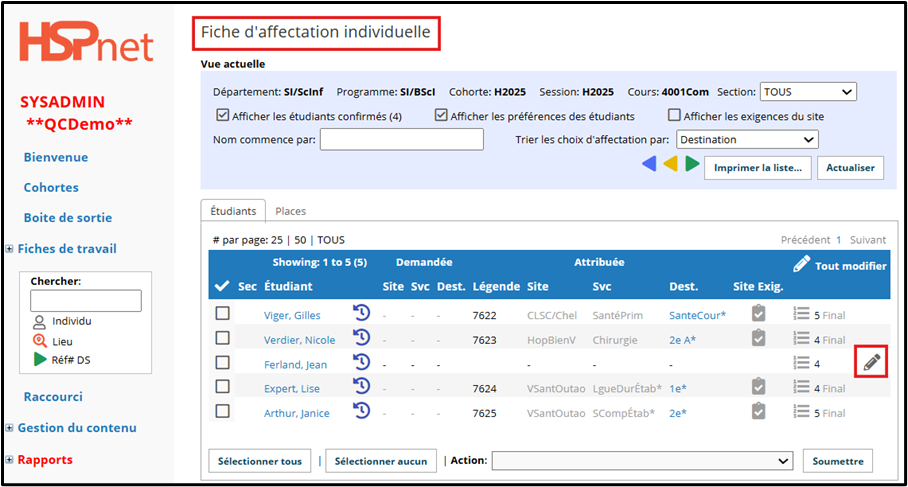
Task: Switch to the Places tab
Action: pyautogui.click(x=290, y=211)
